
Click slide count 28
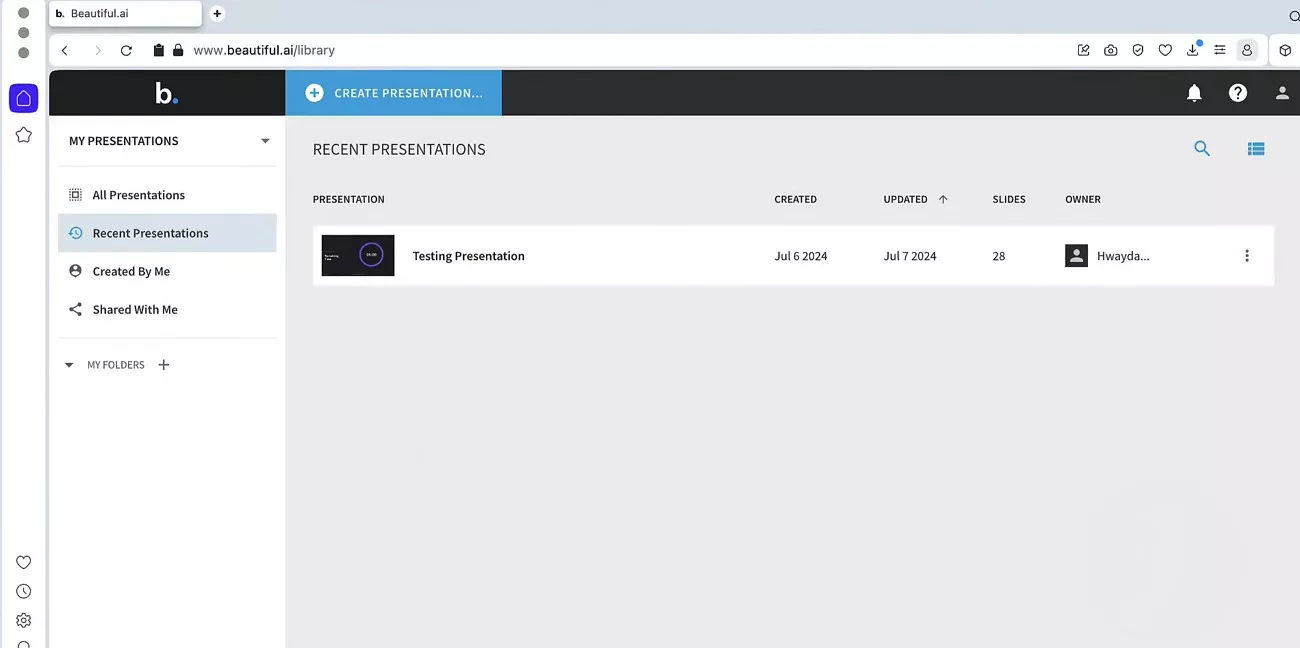click(999, 256)
